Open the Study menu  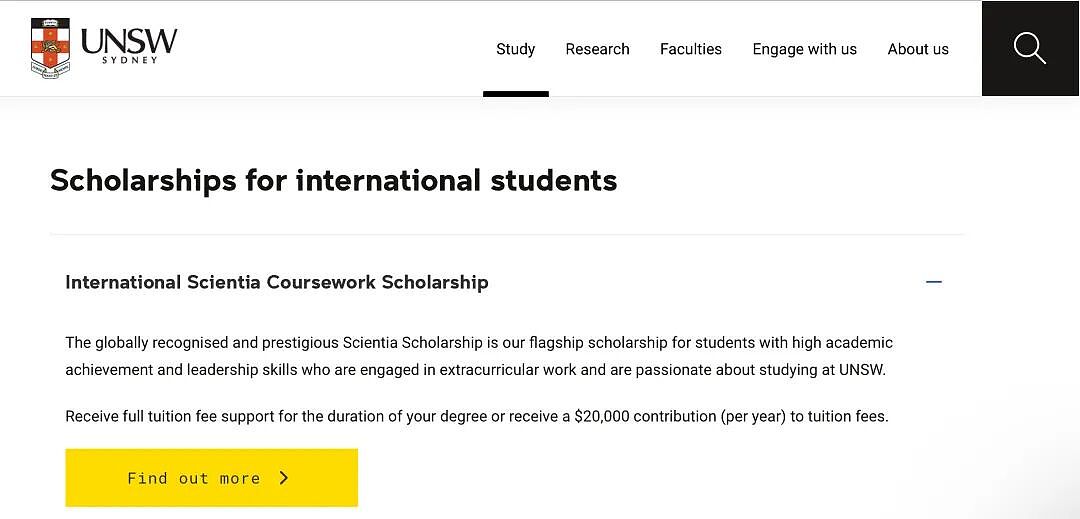[516, 49]
